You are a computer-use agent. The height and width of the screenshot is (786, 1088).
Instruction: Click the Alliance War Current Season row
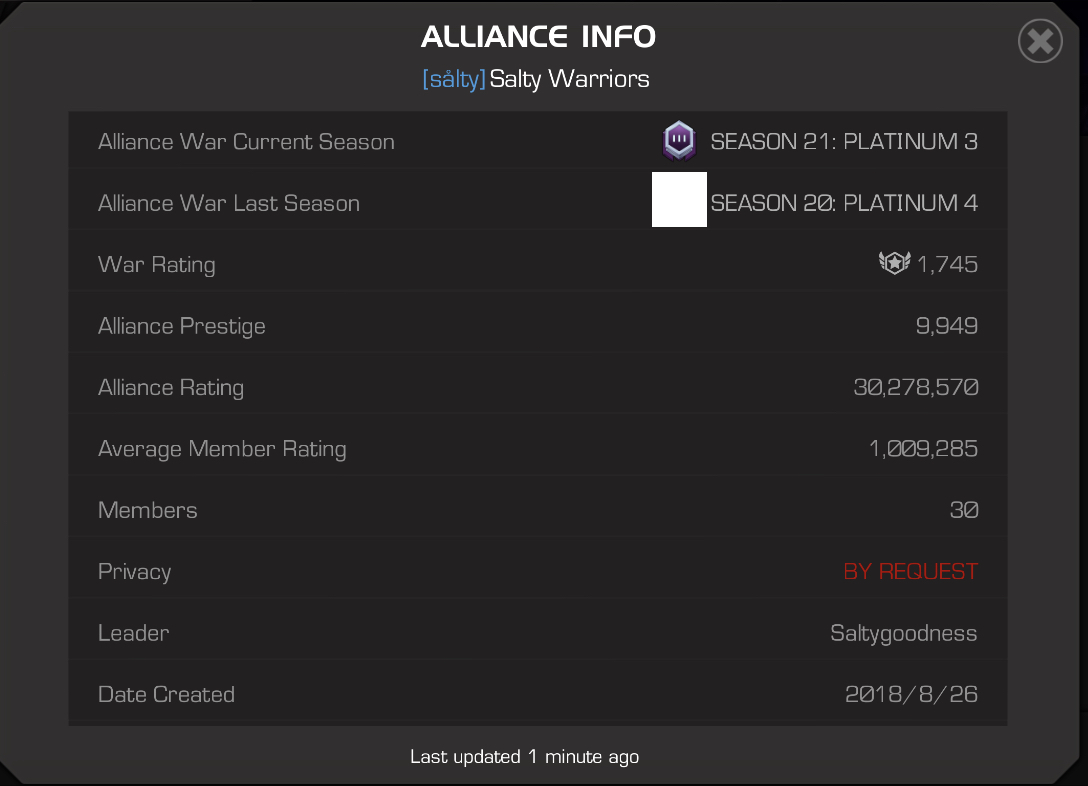point(538,142)
